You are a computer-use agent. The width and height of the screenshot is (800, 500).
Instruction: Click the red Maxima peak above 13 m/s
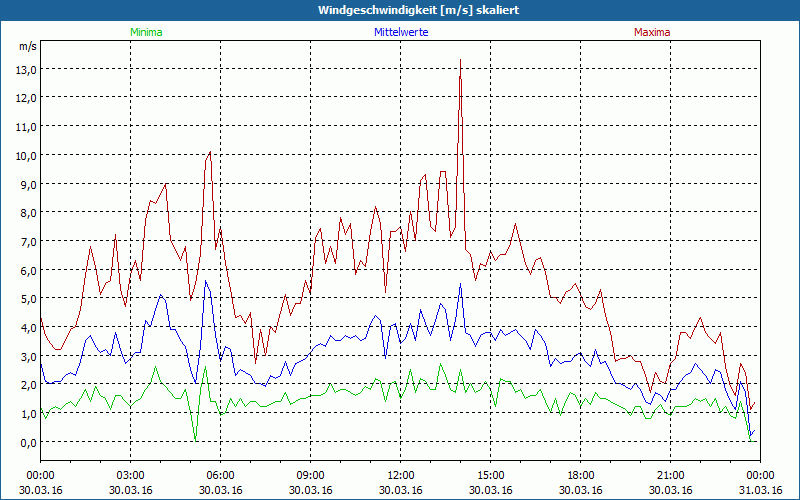coord(461,60)
